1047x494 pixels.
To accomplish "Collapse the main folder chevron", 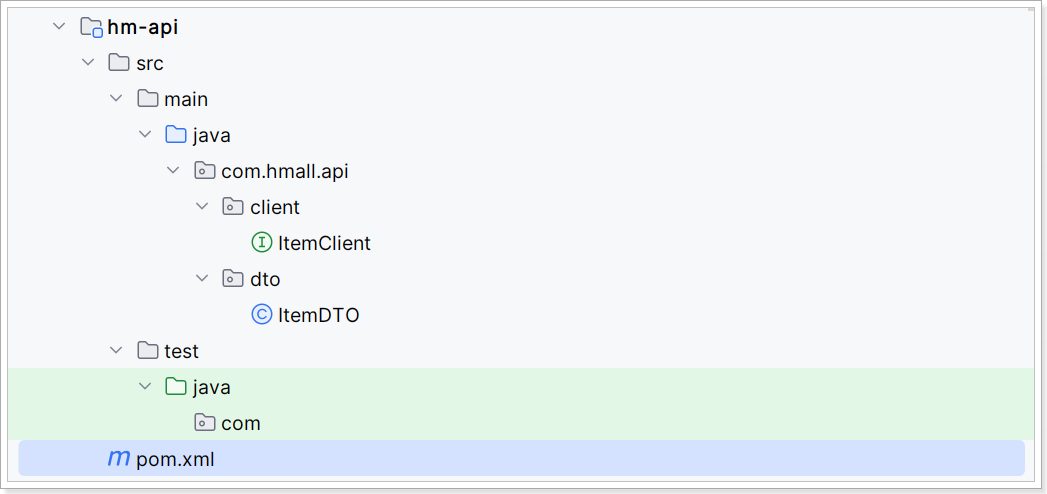I will [x=116, y=99].
